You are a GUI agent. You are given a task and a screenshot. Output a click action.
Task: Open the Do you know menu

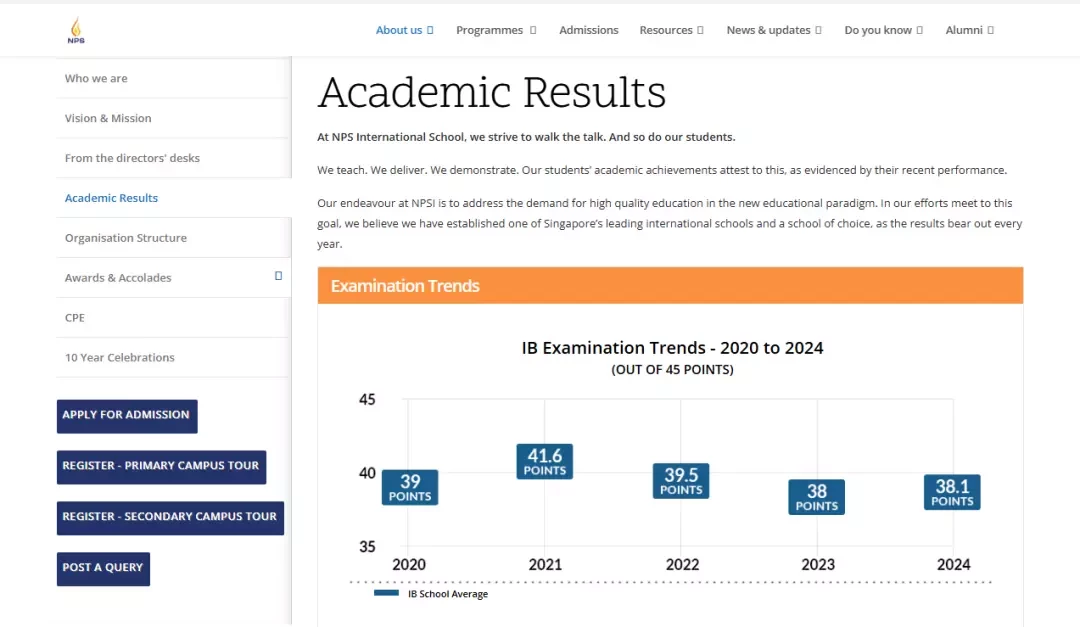pos(878,30)
